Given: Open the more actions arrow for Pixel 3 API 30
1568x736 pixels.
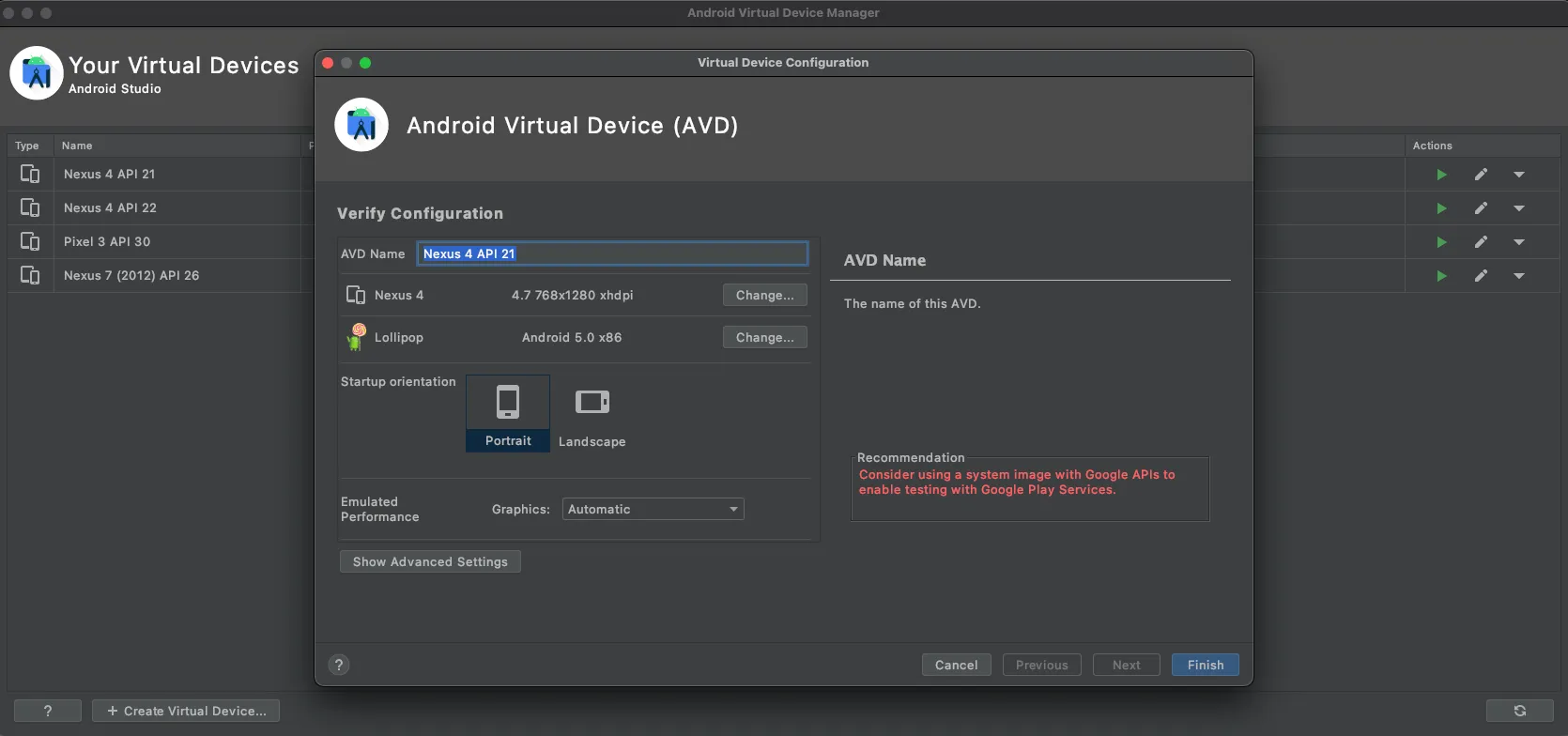Looking at the screenshot, I should click(x=1519, y=242).
